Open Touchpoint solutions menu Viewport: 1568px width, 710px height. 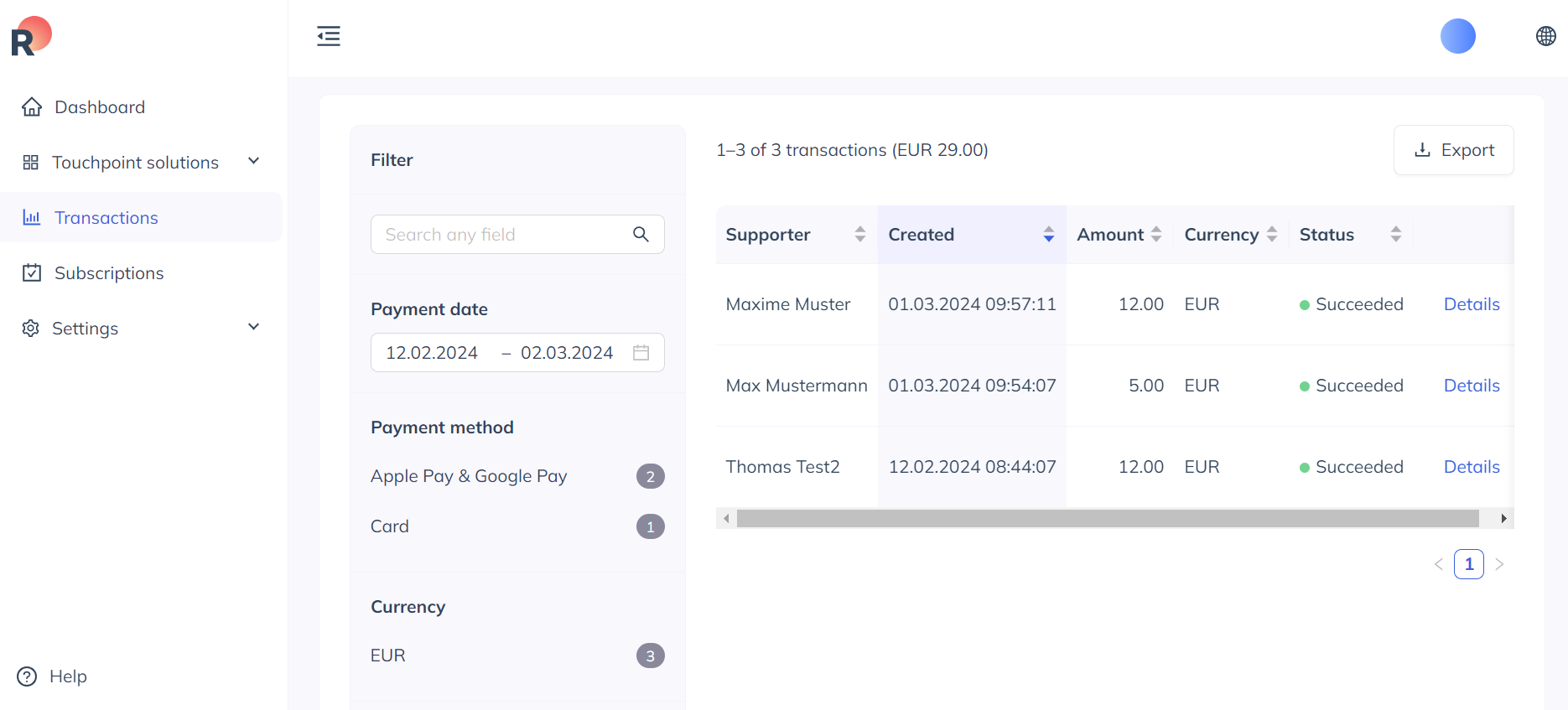click(141, 163)
